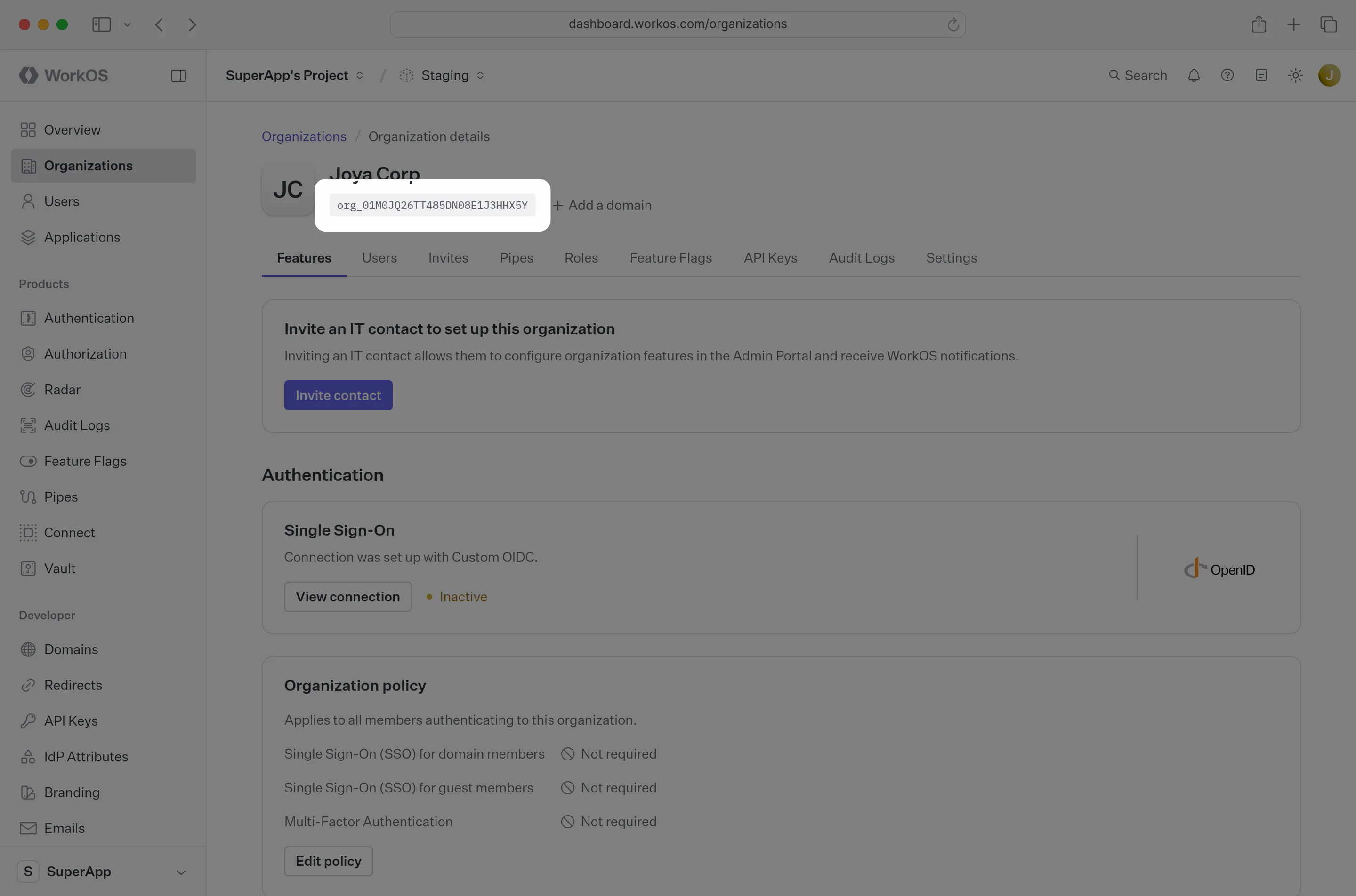This screenshot has width=1356, height=896.
Task: Click the Edit policy button
Action: coord(329,861)
